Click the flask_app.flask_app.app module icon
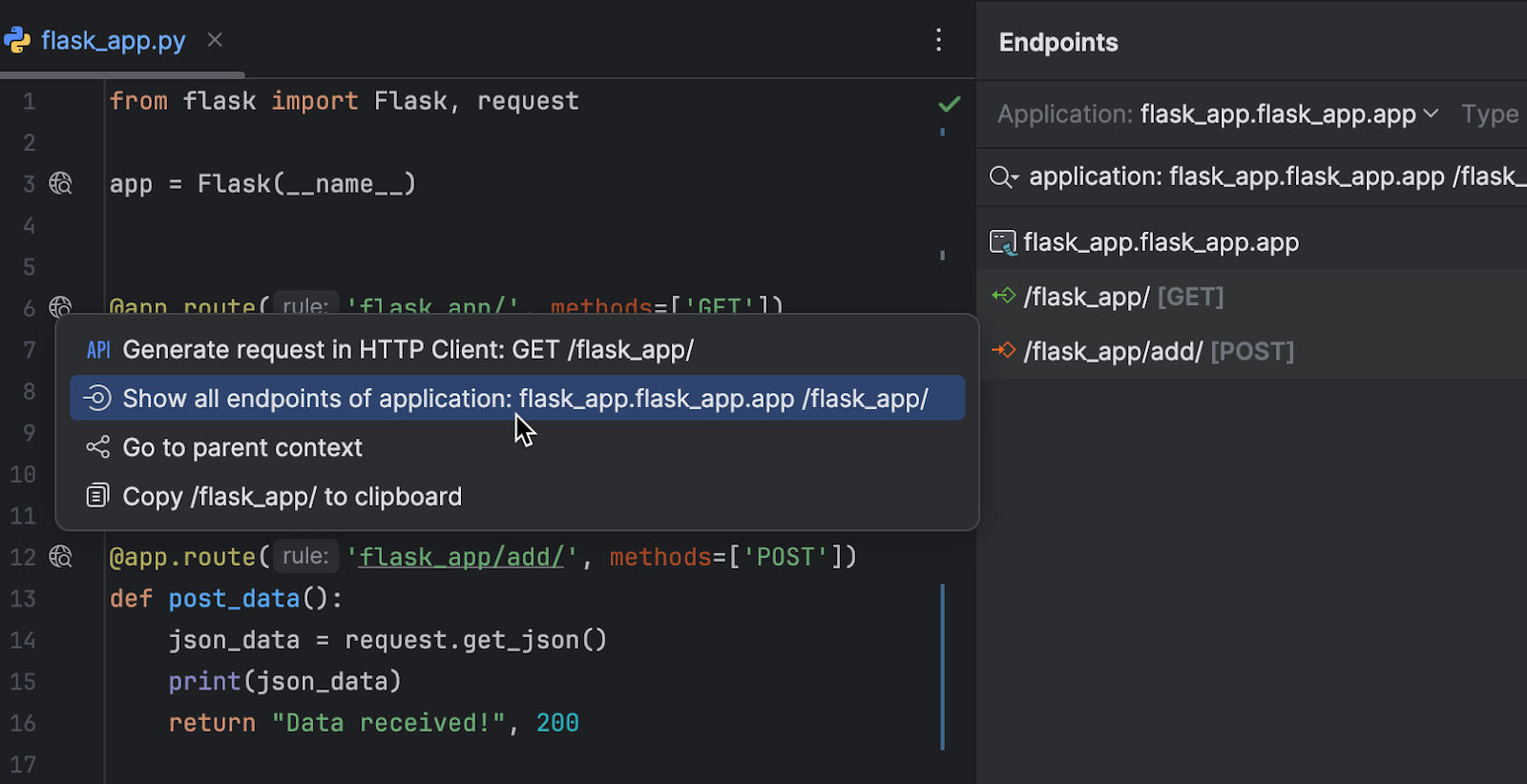Image resolution: width=1527 pixels, height=784 pixels. point(1003,243)
